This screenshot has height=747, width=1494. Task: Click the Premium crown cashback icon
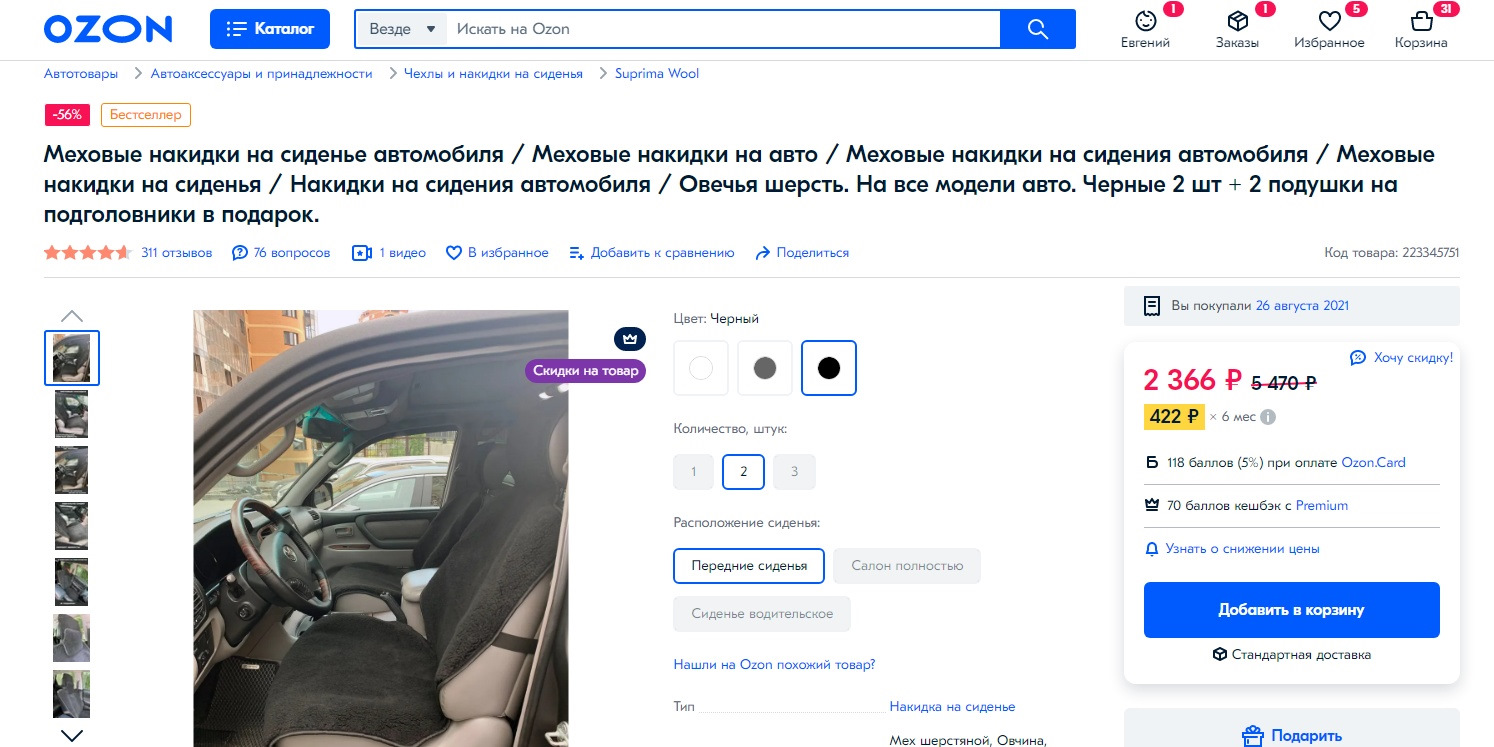point(1151,505)
